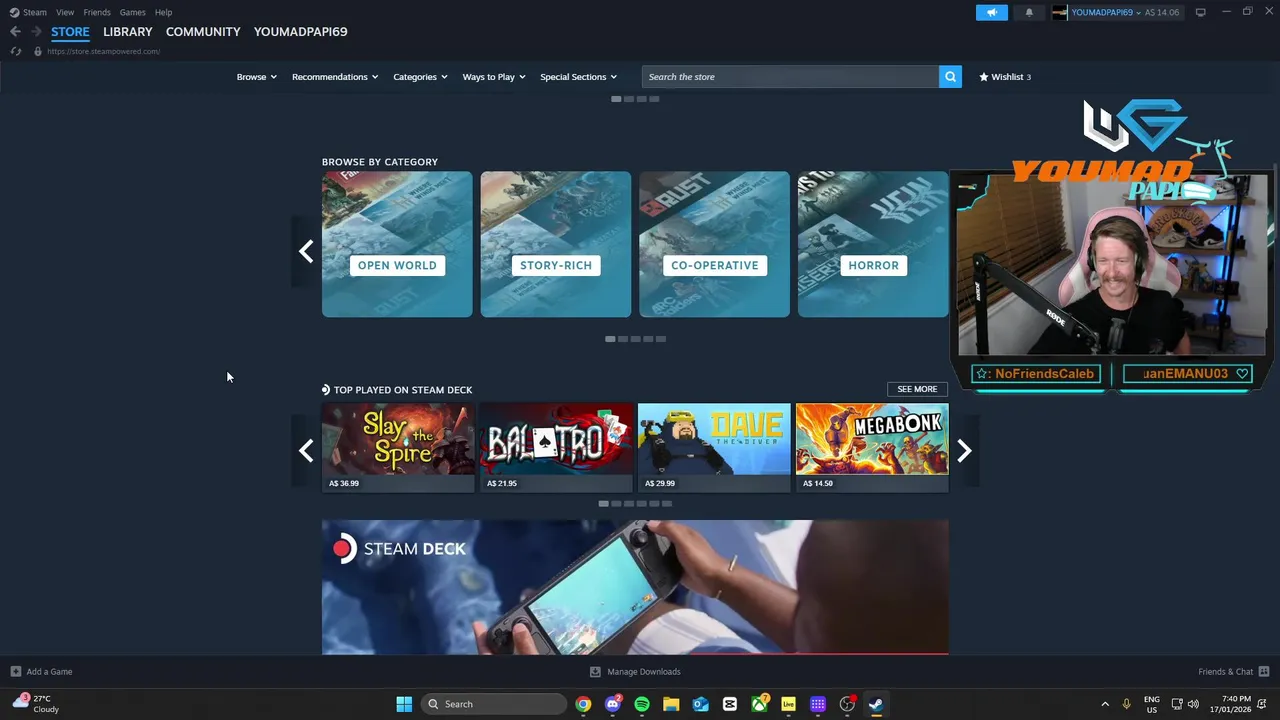The height and width of the screenshot is (720, 1280).
Task: Click the Windows taskbar Search box
Action: (493, 704)
